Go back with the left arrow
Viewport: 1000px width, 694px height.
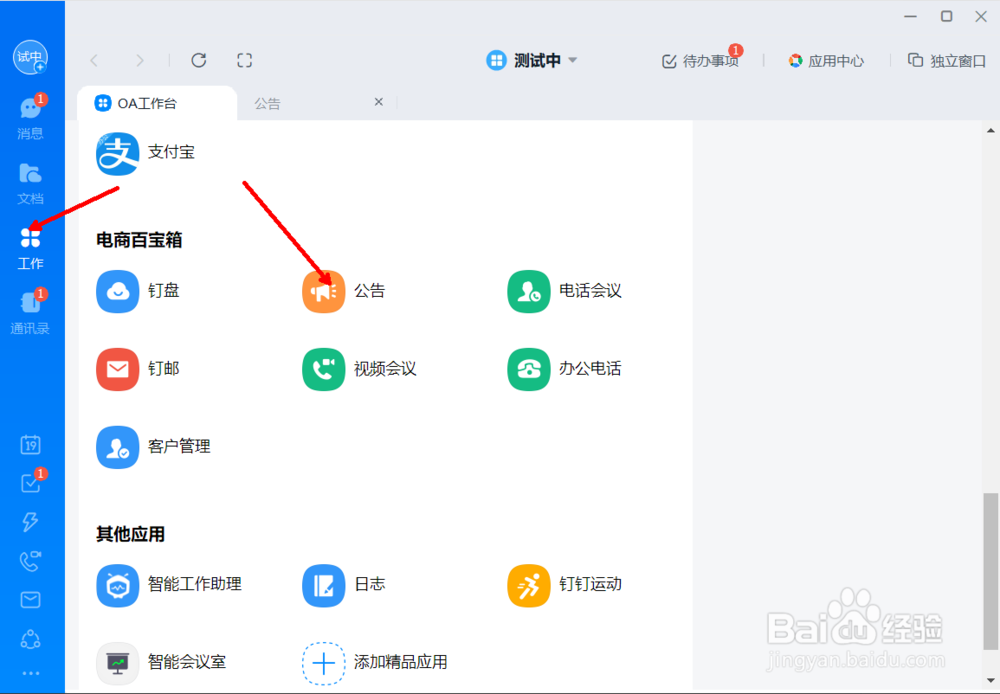point(94,61)
